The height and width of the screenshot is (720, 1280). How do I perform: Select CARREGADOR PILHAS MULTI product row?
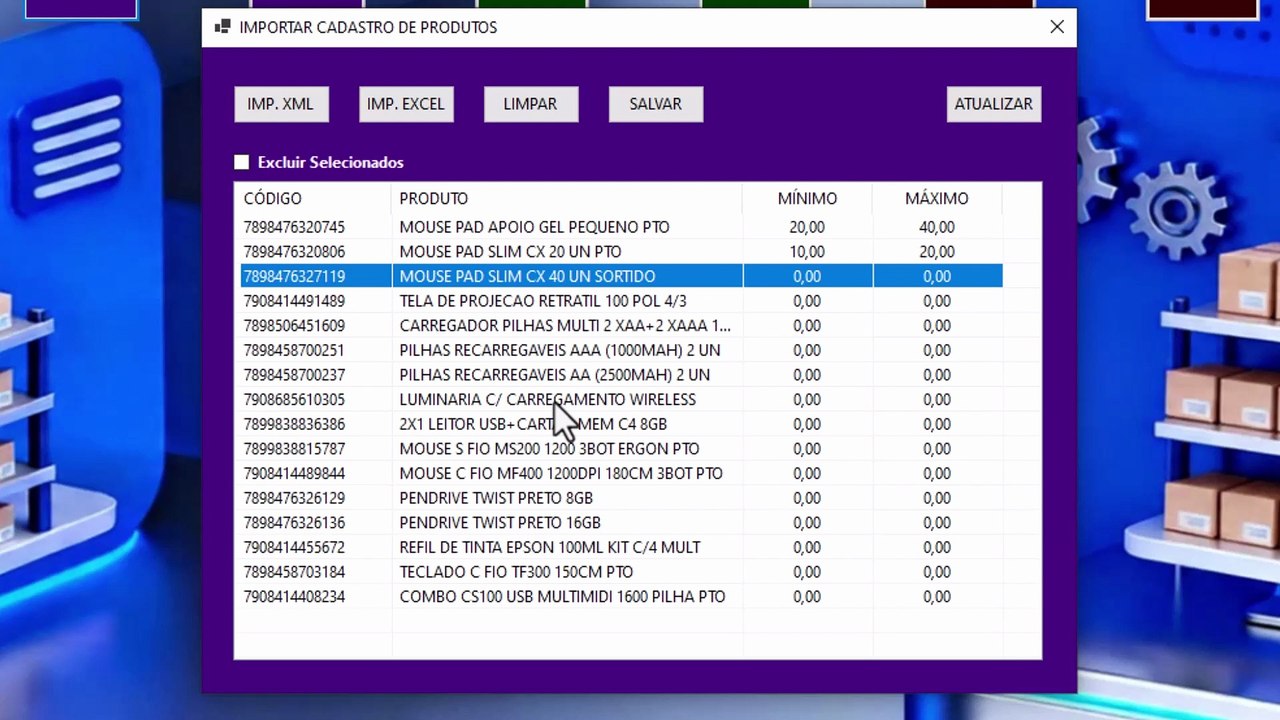(x=565, y=326)
